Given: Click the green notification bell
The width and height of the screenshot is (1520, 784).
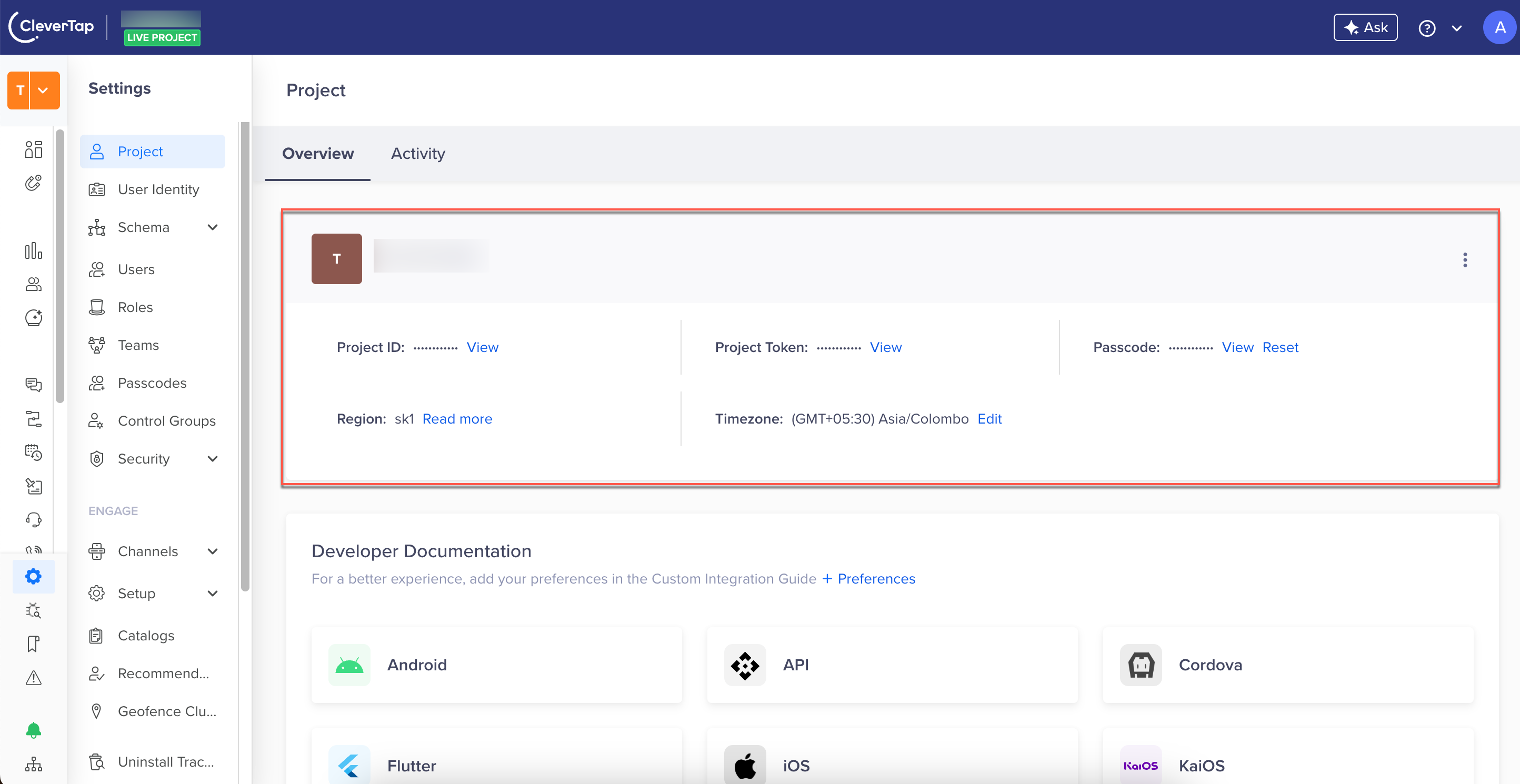Looking at the screenshot, I should 34,730.
